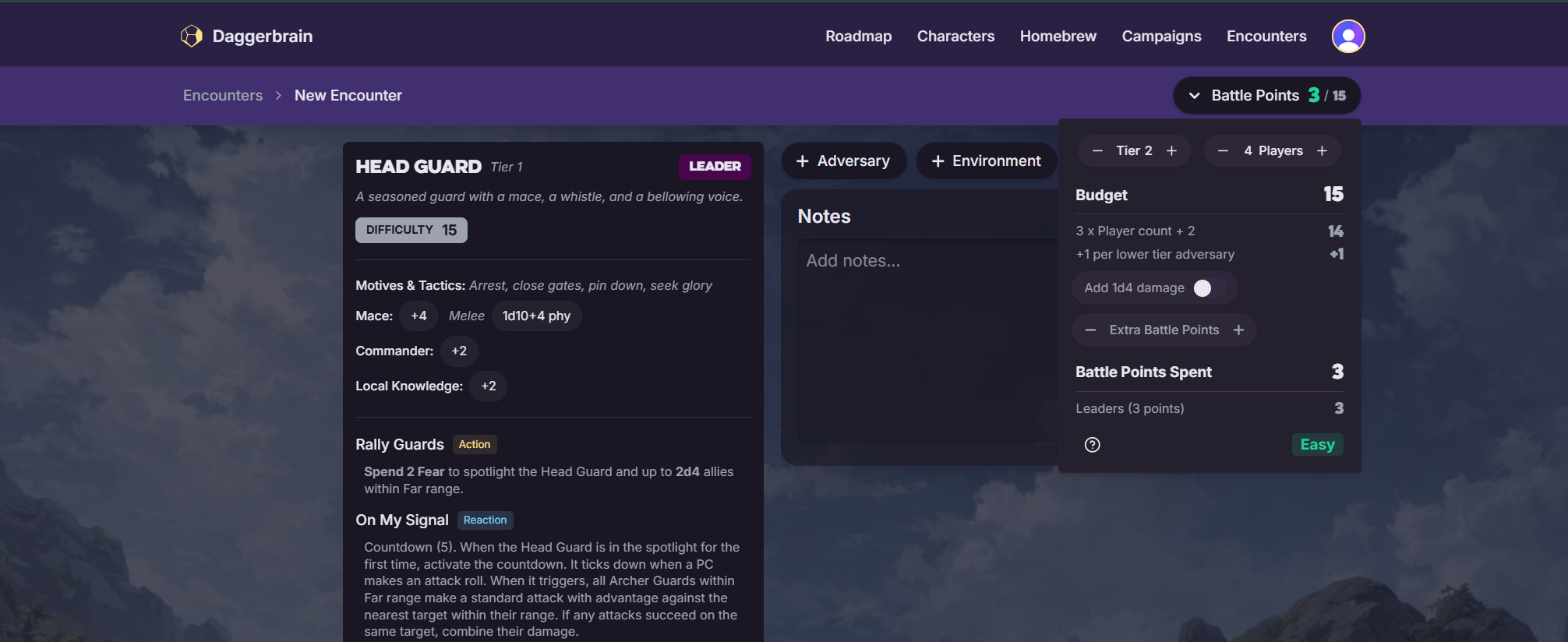Open the user profile avatar
Image resolution: width=1568 pixels, height=642 pixels.
[1347, 36]
